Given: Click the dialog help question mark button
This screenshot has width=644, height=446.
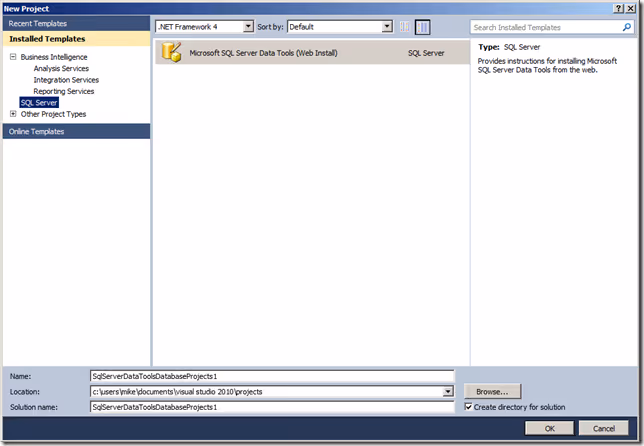Looking at the screenshot, I should 618,8.
